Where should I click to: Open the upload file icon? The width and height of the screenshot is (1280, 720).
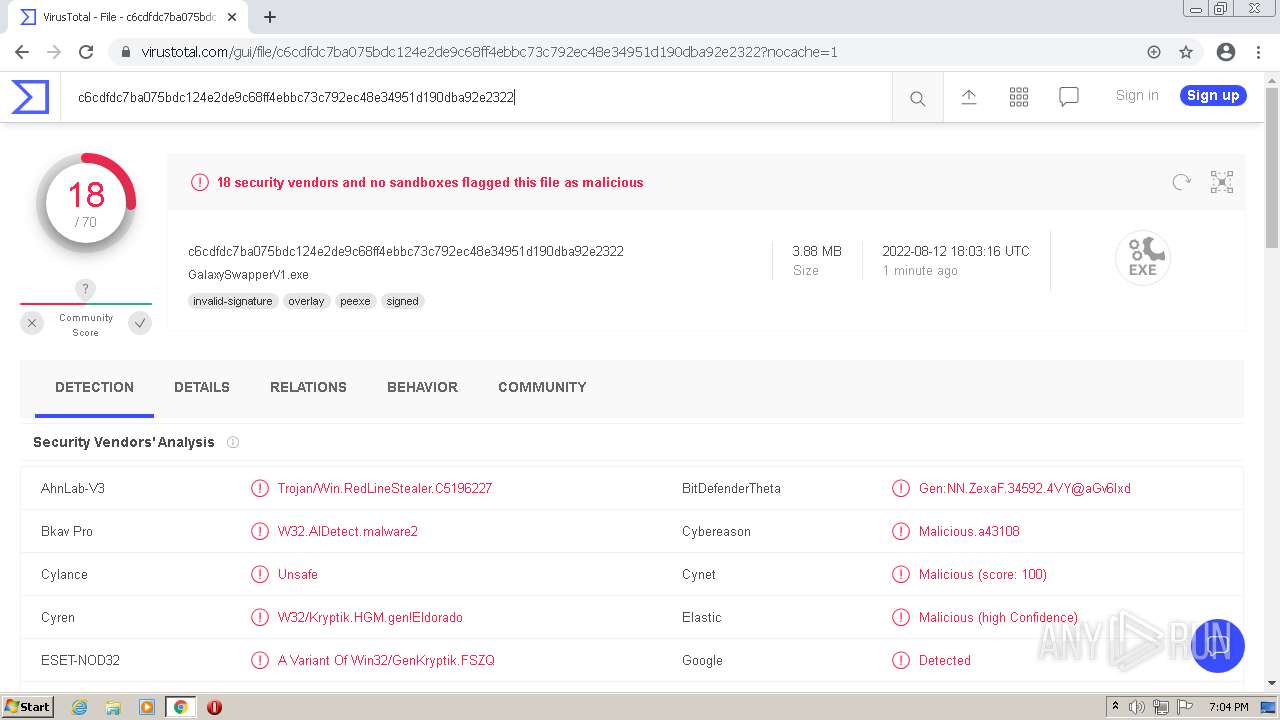point(969,97)
